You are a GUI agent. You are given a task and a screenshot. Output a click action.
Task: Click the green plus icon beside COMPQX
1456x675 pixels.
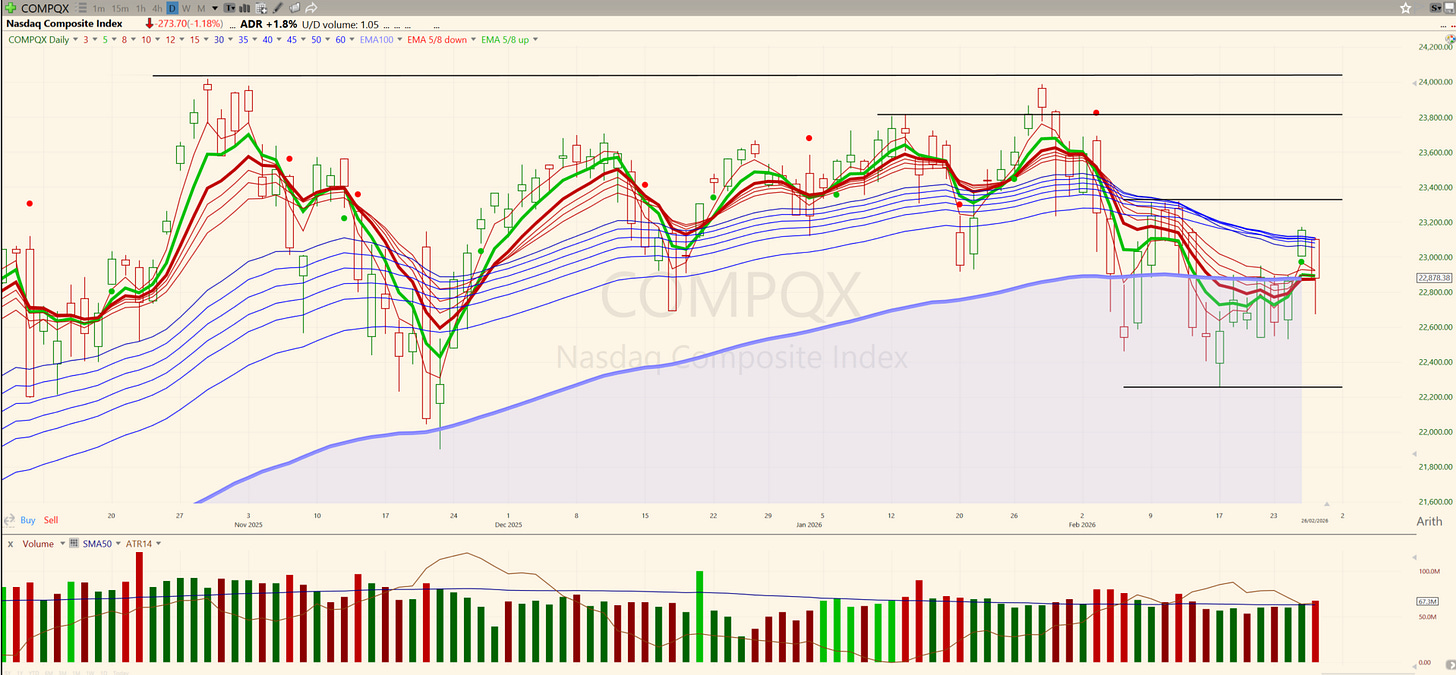point(10,8)
